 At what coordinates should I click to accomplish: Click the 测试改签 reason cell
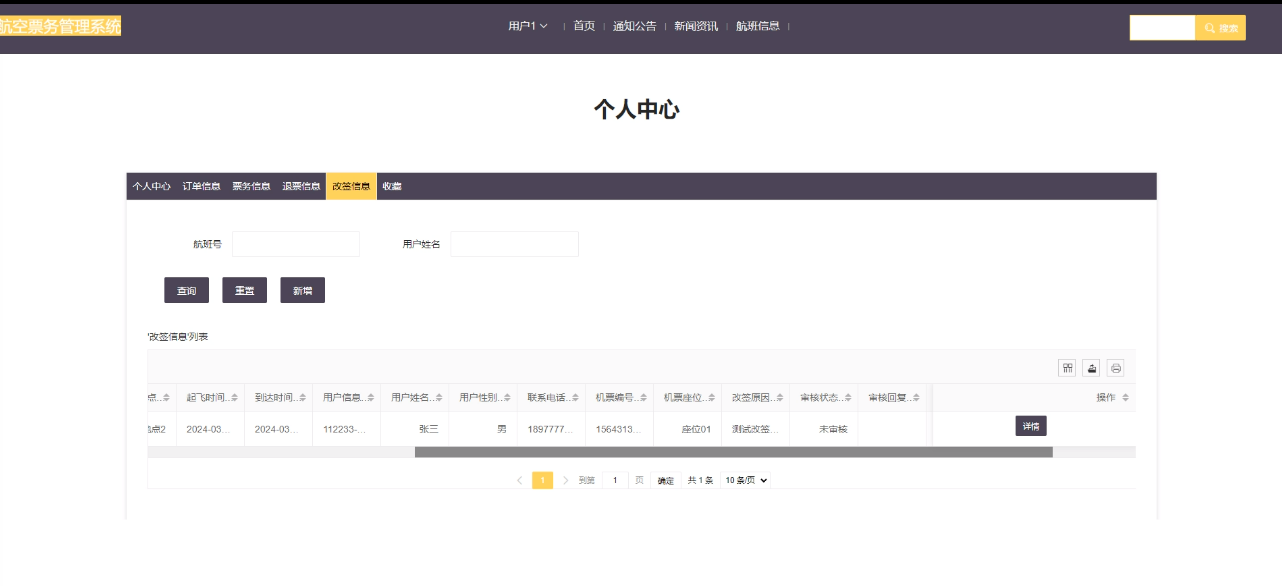point(755,429)
